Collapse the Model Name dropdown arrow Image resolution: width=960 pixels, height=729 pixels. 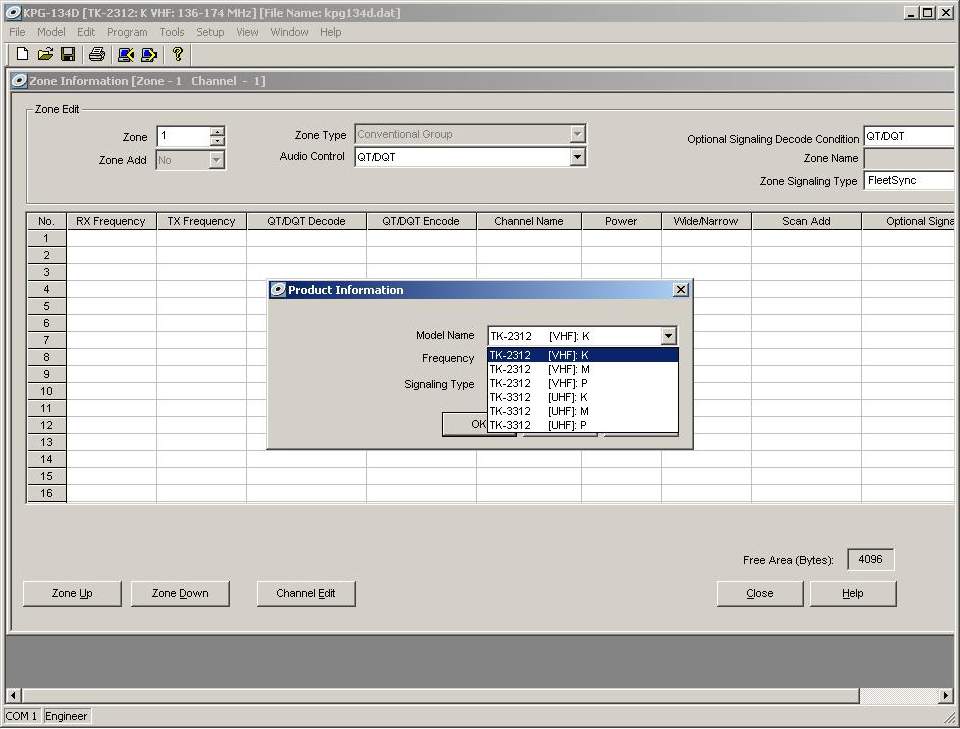[x=668, y=335]
